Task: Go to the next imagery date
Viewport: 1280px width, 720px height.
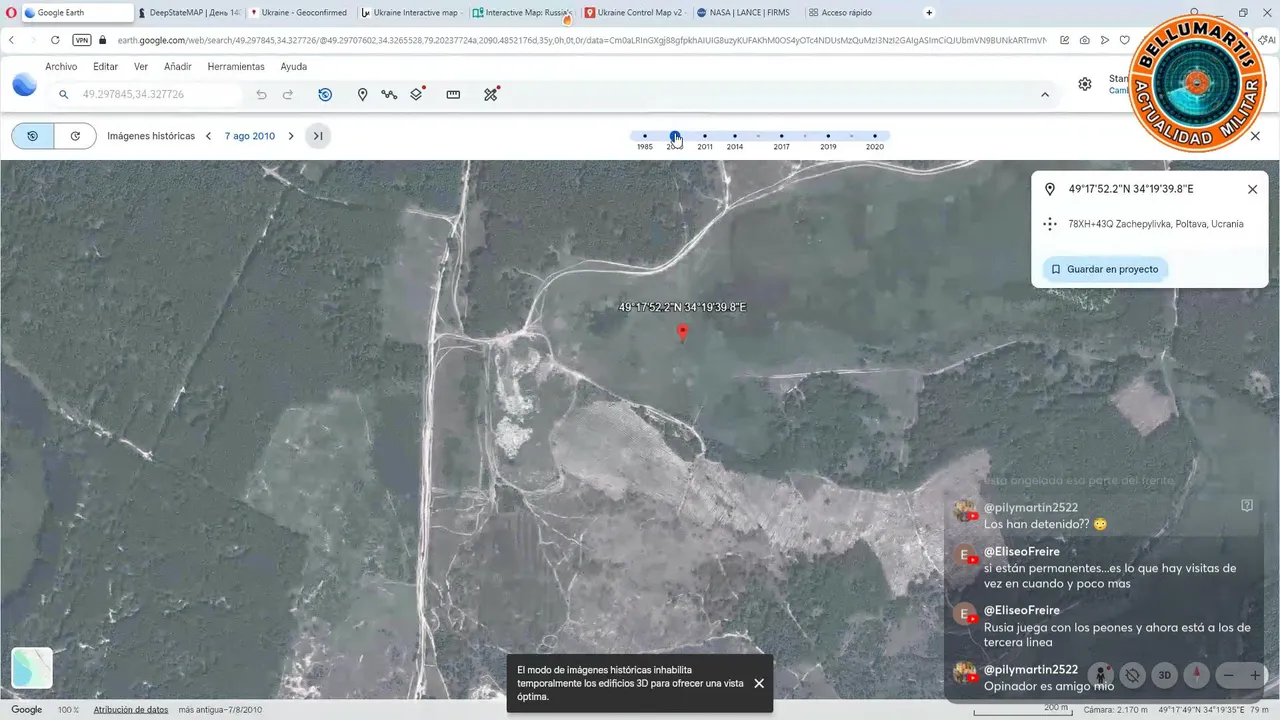Action: (x=291, y=136)
